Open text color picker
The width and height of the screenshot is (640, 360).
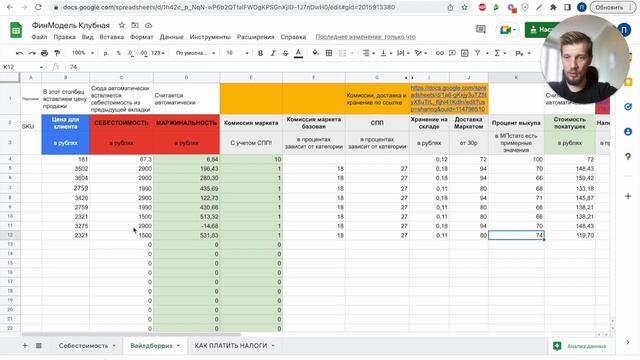tap(298, 53)
